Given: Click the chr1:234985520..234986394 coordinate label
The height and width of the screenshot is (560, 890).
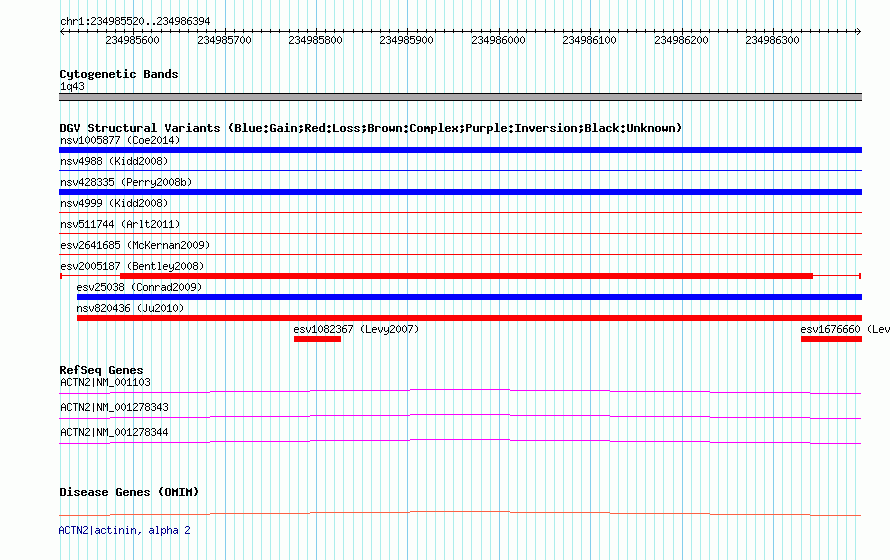Looking at the screenshot, I should tap(135, 21).
